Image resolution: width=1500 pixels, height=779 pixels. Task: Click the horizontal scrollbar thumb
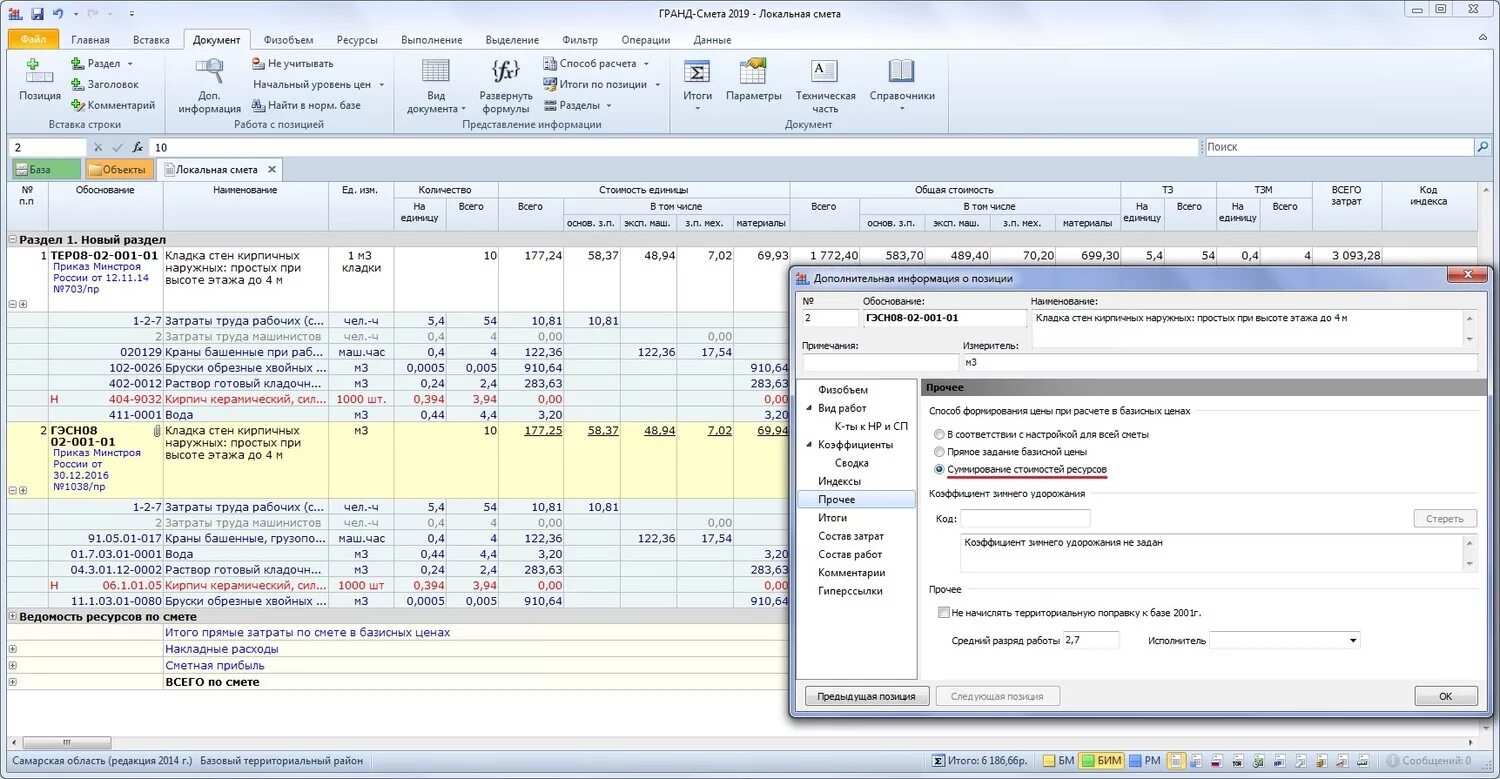click(67, 743)
